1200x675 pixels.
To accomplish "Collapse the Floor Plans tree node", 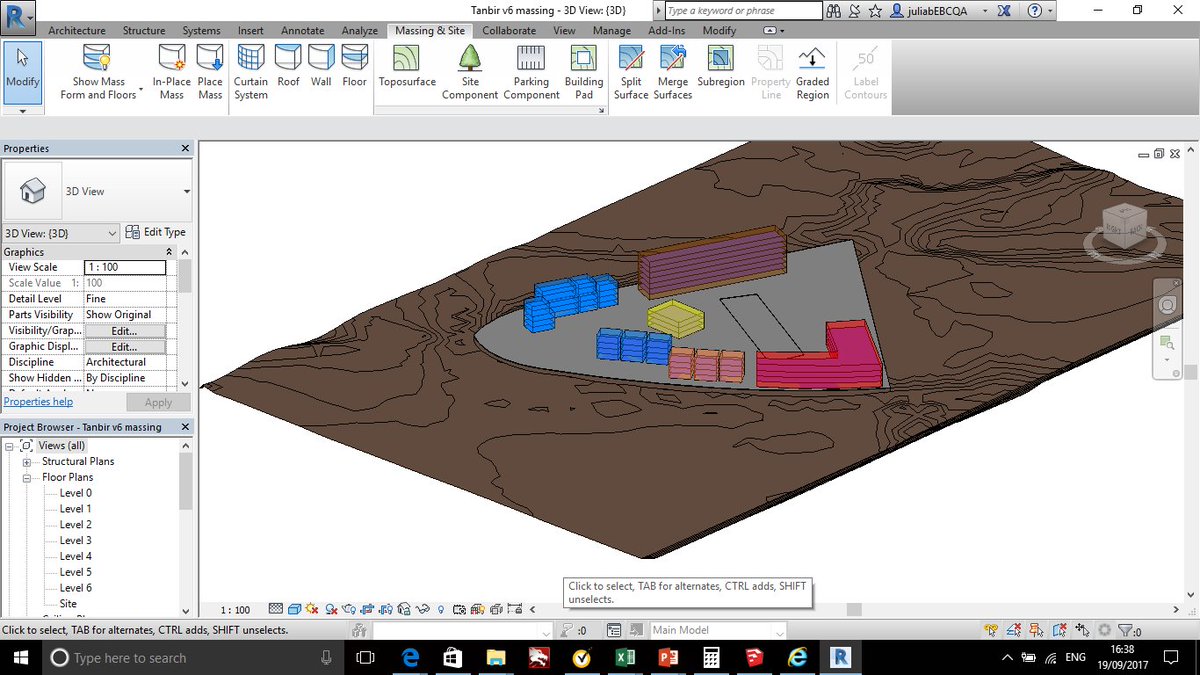I will (27, 478).
